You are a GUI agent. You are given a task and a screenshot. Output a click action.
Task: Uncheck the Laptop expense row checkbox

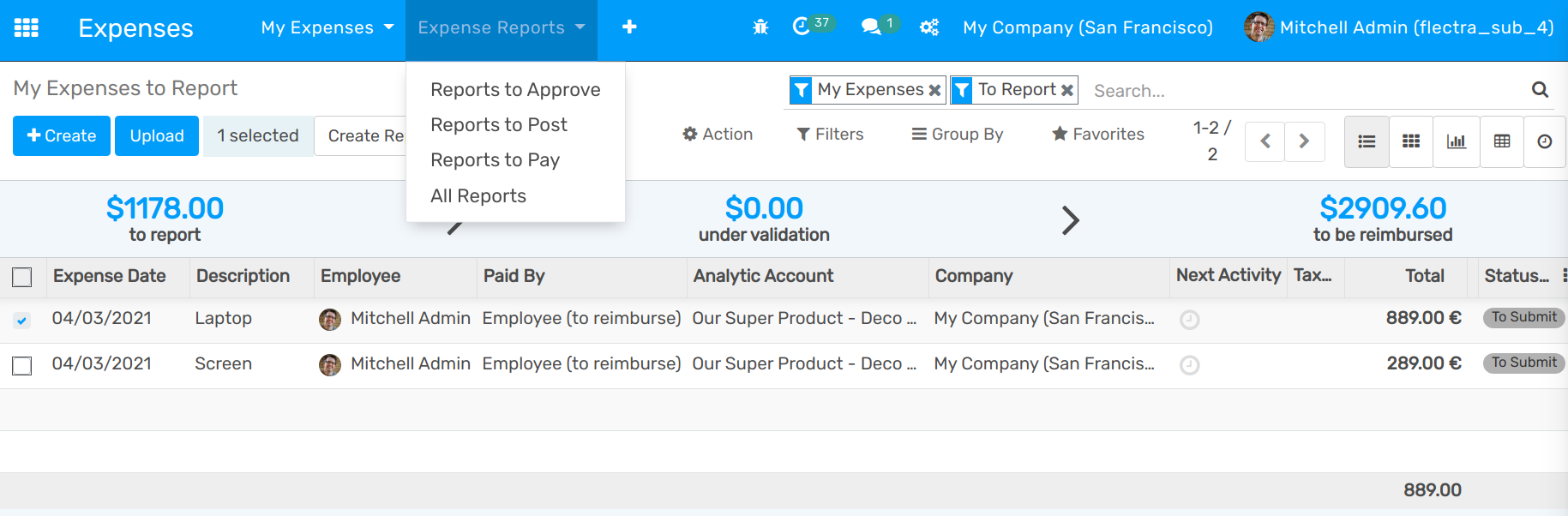22,321
